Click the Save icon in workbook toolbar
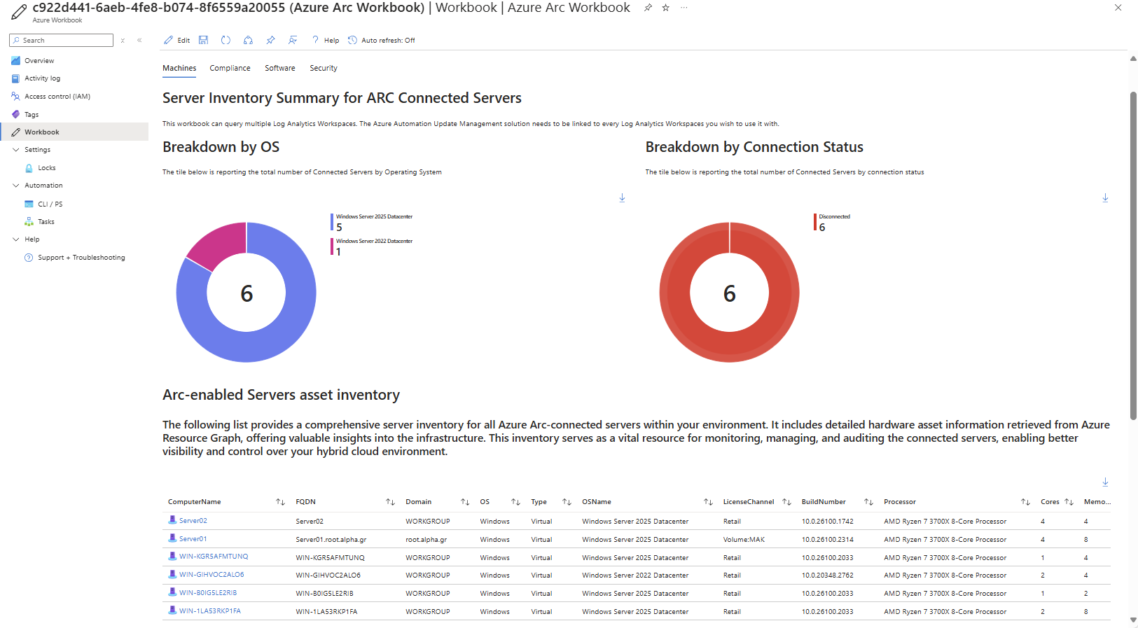Screen dimensions: 1138x628 [203, 40]
